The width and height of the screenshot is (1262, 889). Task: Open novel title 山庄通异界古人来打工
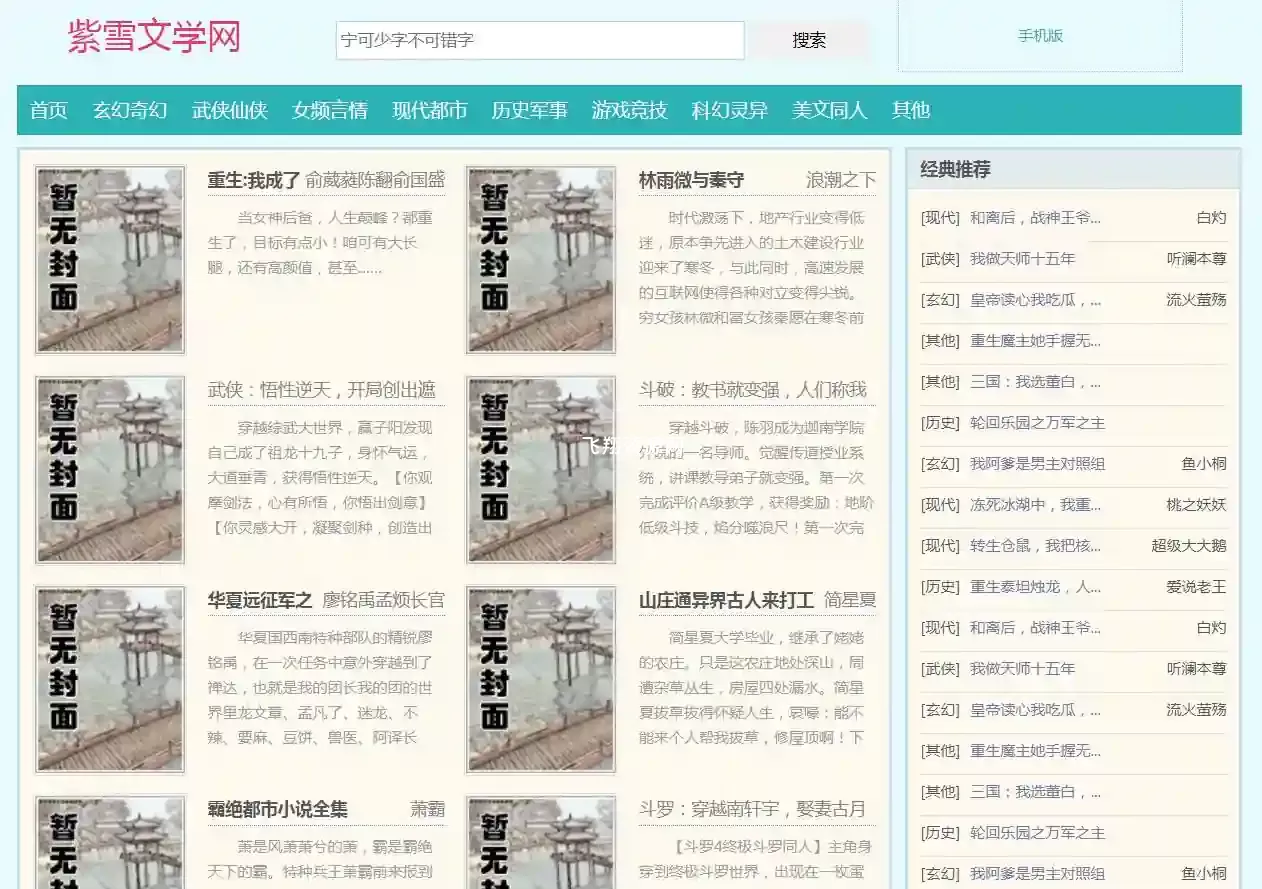[x=726, y=600]
